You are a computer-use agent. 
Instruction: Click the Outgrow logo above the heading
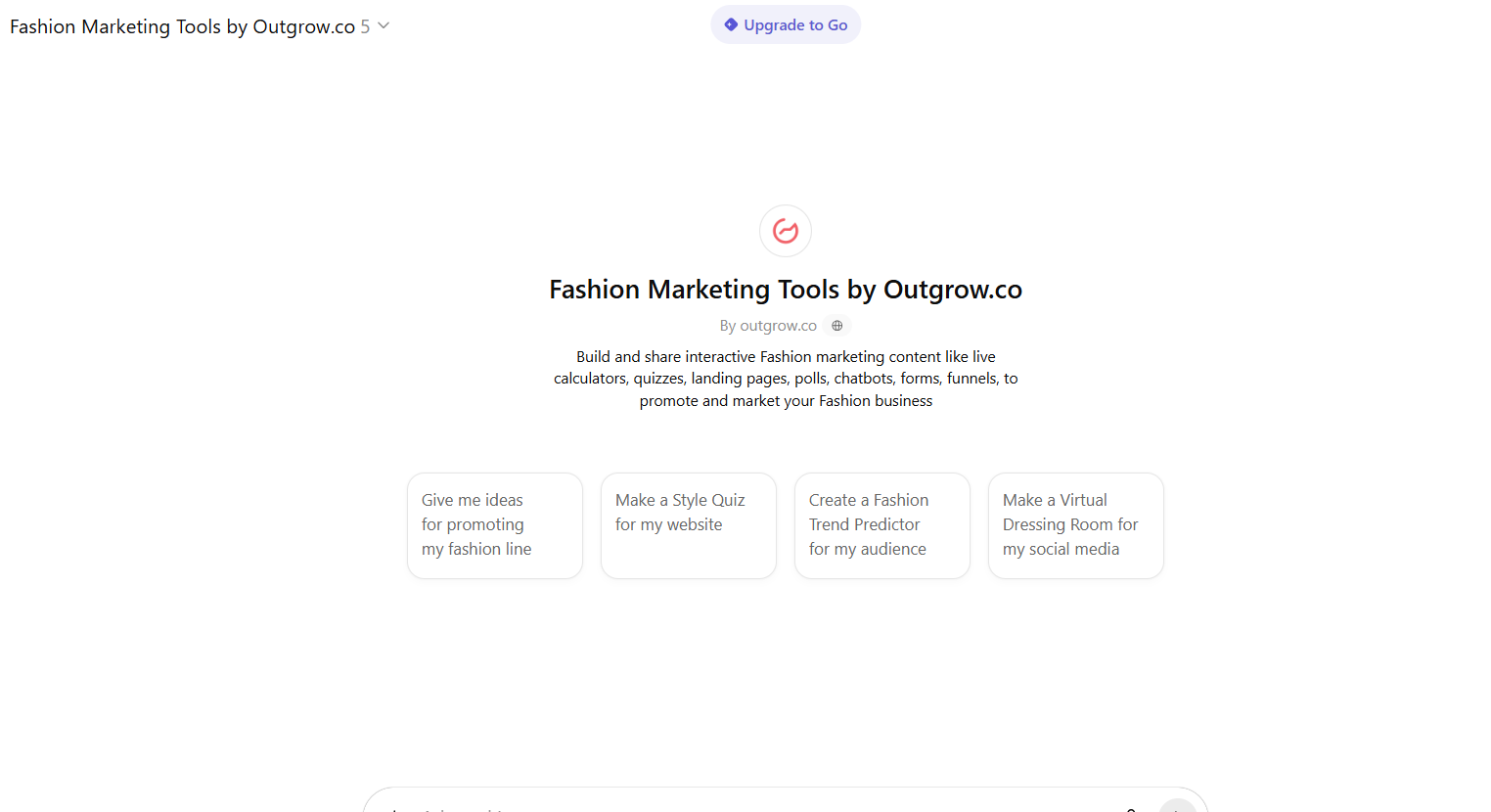786,231
